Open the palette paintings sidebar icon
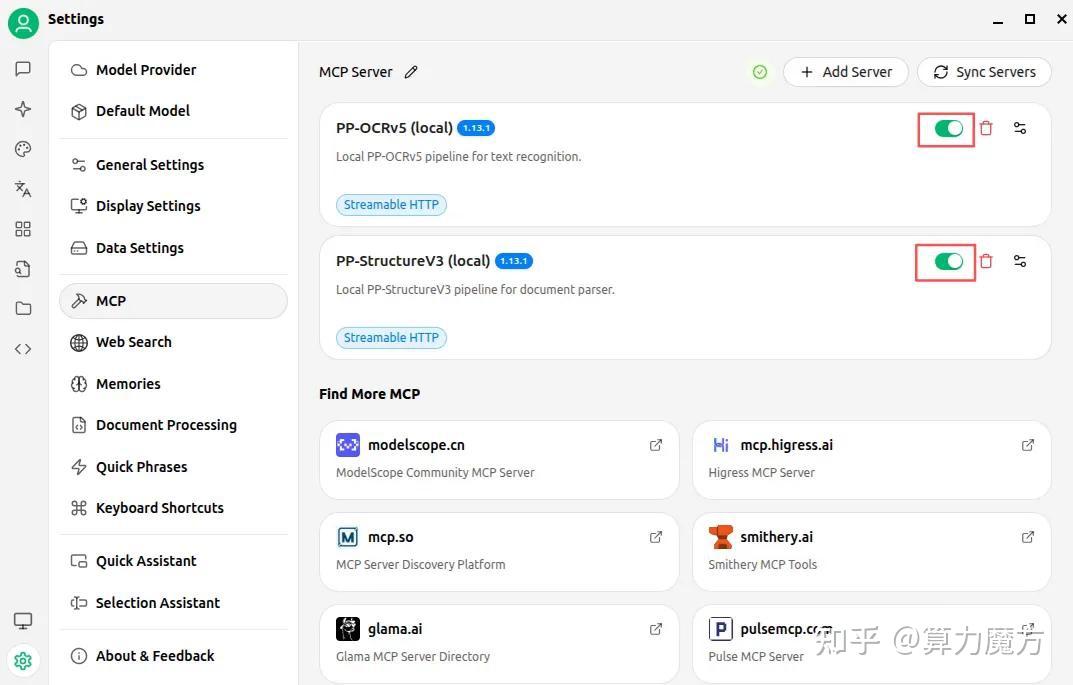 [23, 149]
